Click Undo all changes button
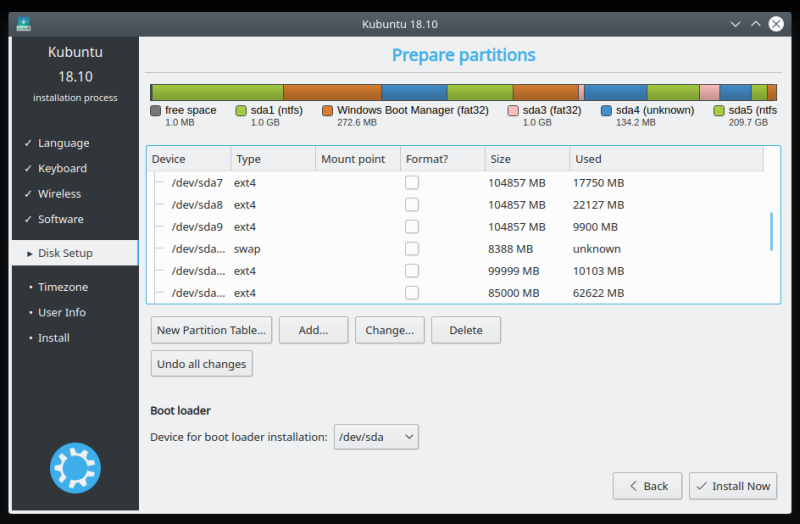 pyautogui.click(x=202, y=364)
